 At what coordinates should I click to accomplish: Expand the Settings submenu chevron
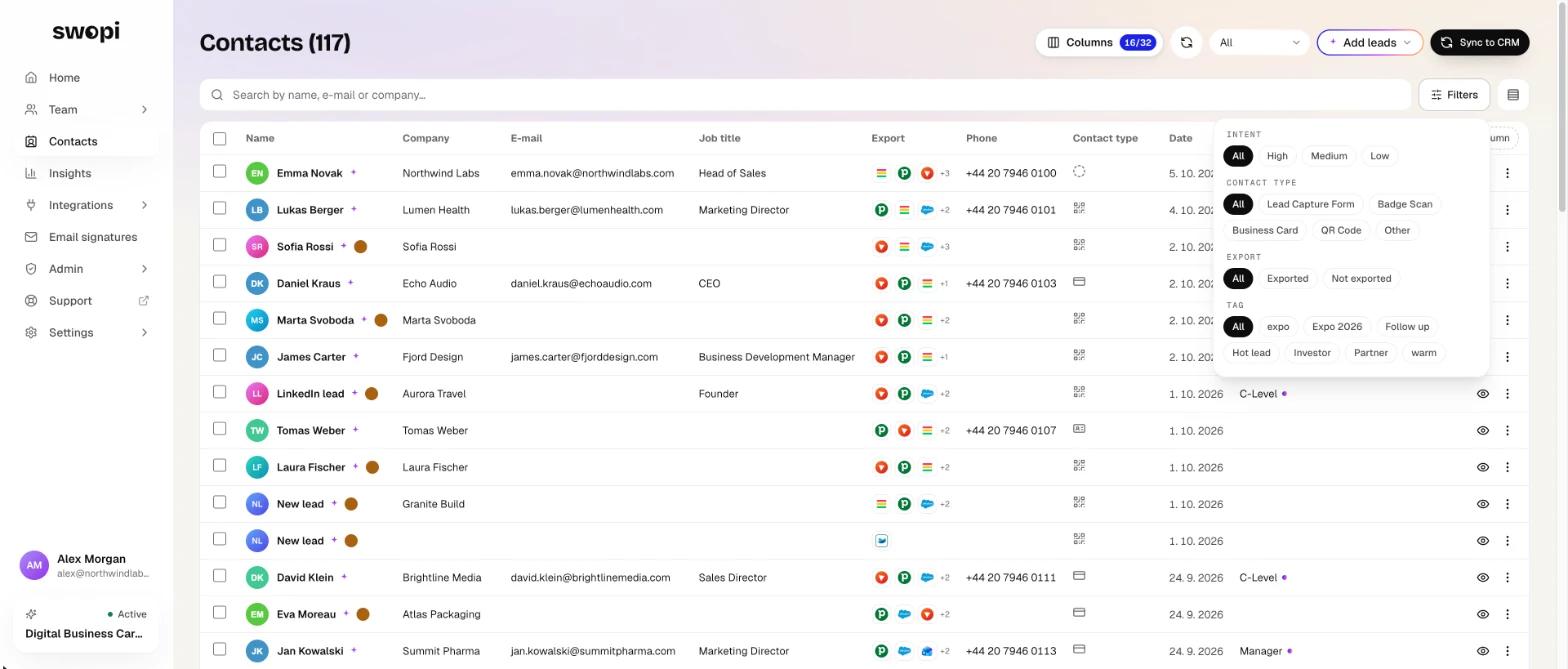click(x=144, y=333)
